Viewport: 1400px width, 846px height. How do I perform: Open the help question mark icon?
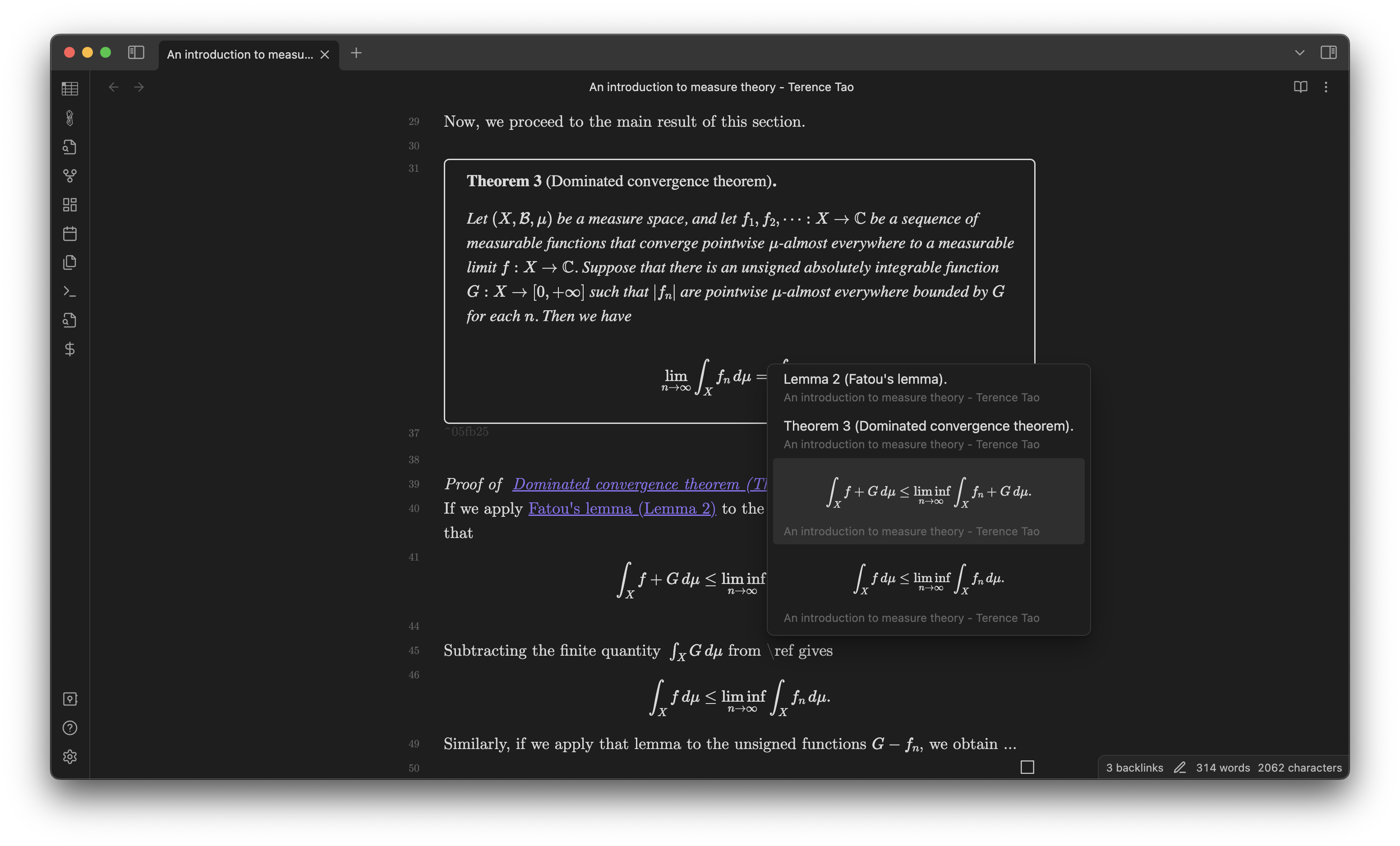tap(70, 728)
